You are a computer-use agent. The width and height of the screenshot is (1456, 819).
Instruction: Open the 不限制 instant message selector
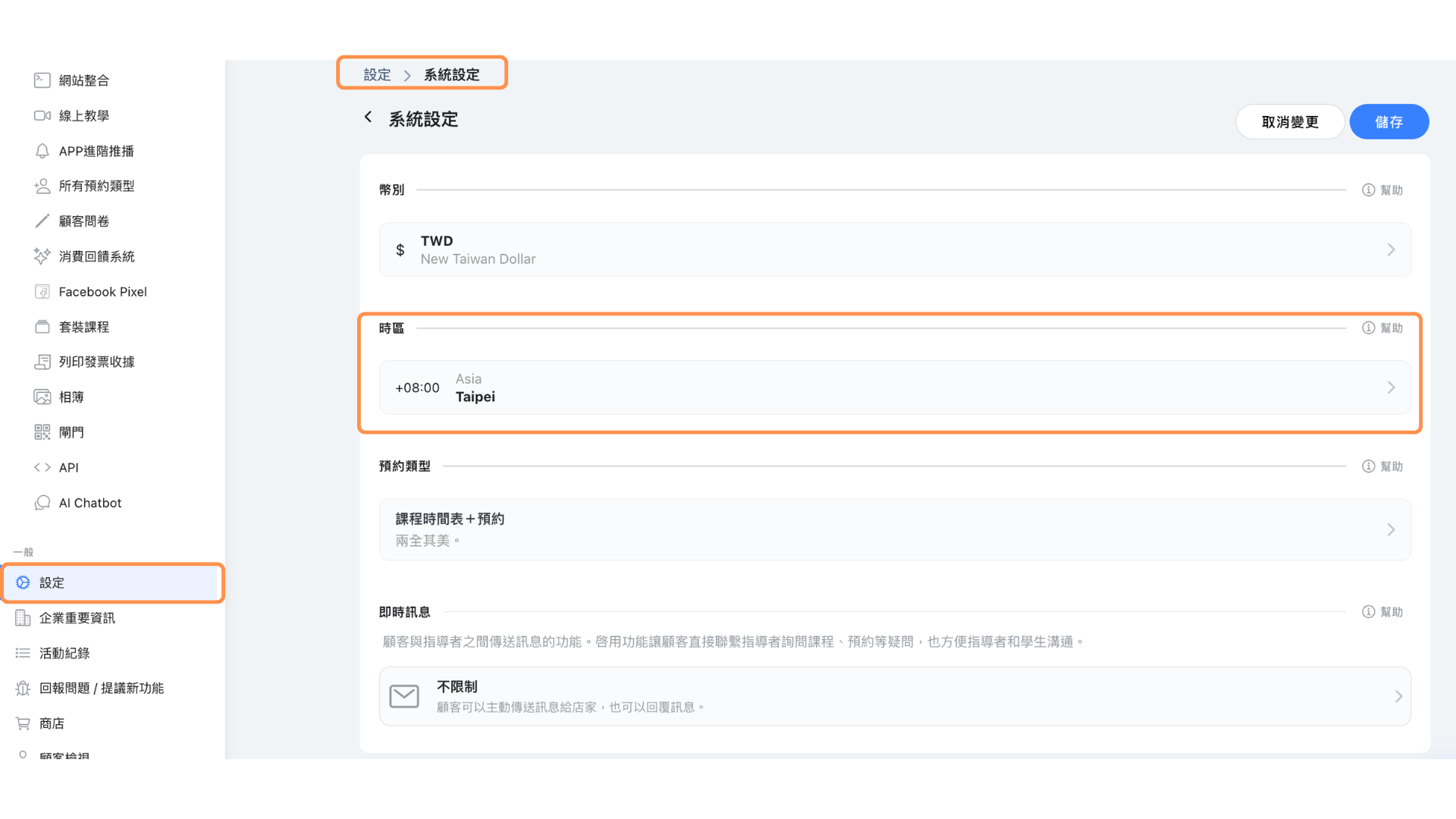point(895,696)
